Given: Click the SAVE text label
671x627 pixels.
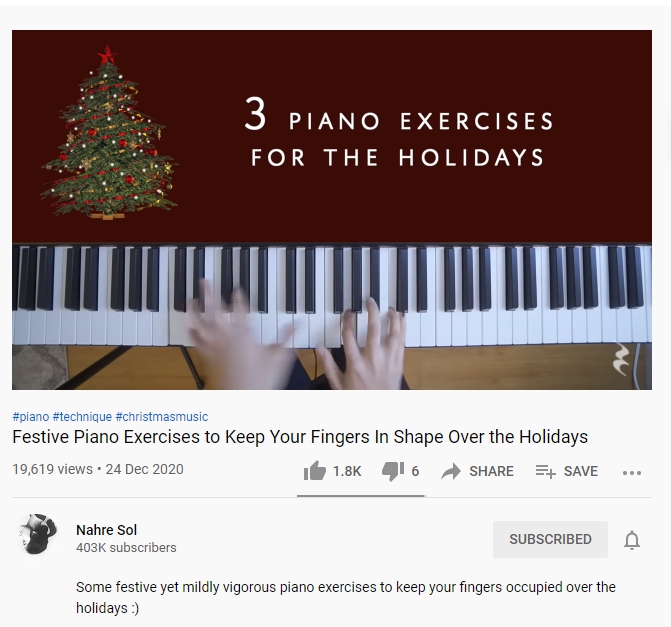Looking at the screenshot, I should [581, 471].
